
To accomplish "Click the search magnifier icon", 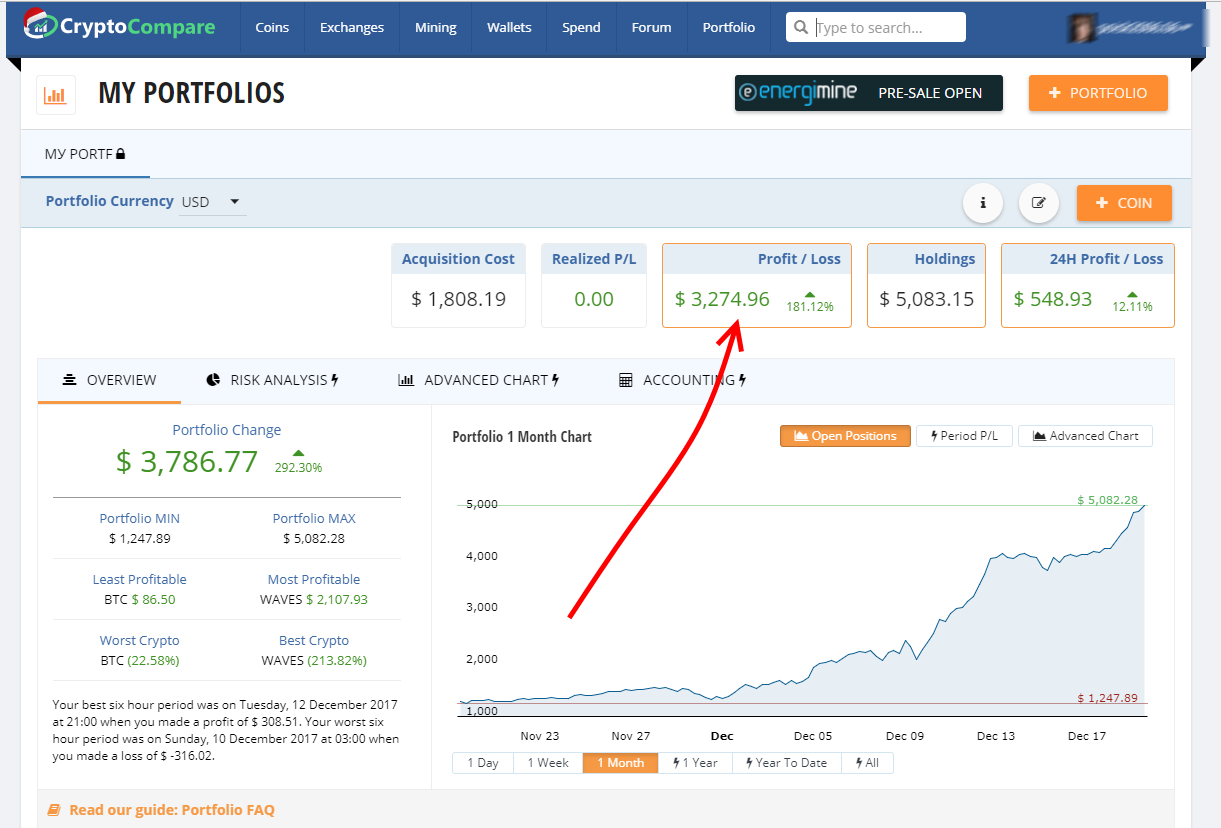I will tap(801, 28).
